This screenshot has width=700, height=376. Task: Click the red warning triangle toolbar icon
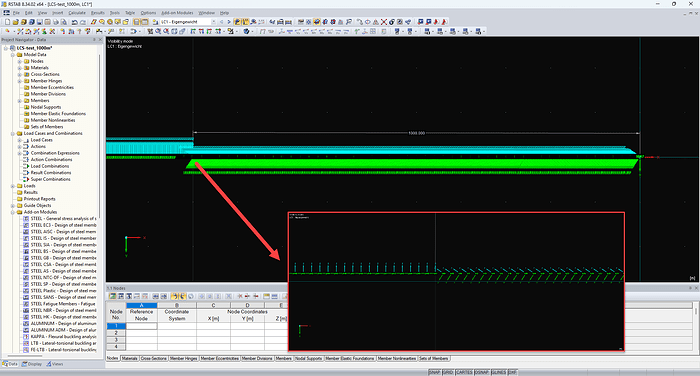pyautogui.click(x=375, y=22)
